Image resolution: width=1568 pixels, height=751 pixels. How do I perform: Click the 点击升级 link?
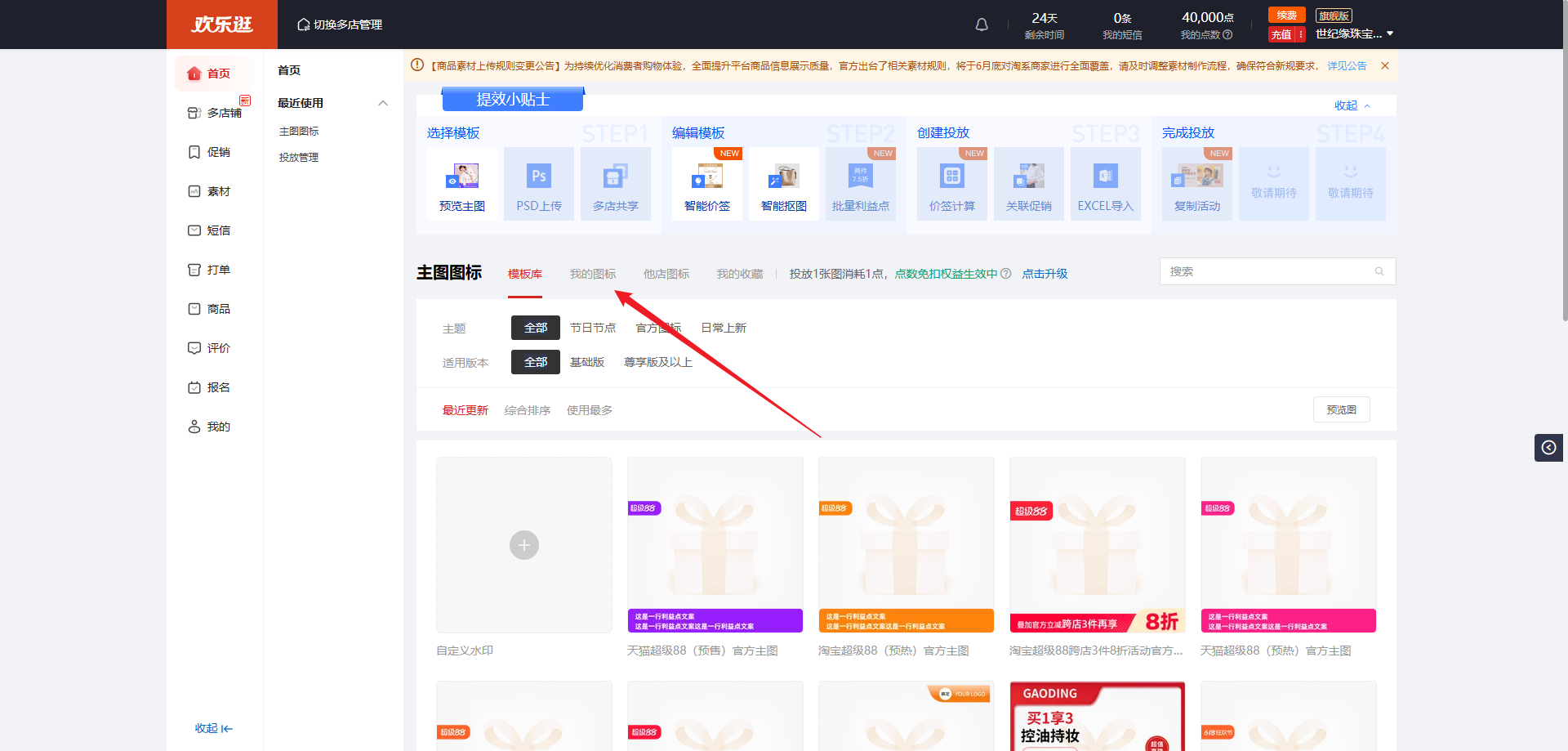pyautogui.click(x=1045, y=274)
